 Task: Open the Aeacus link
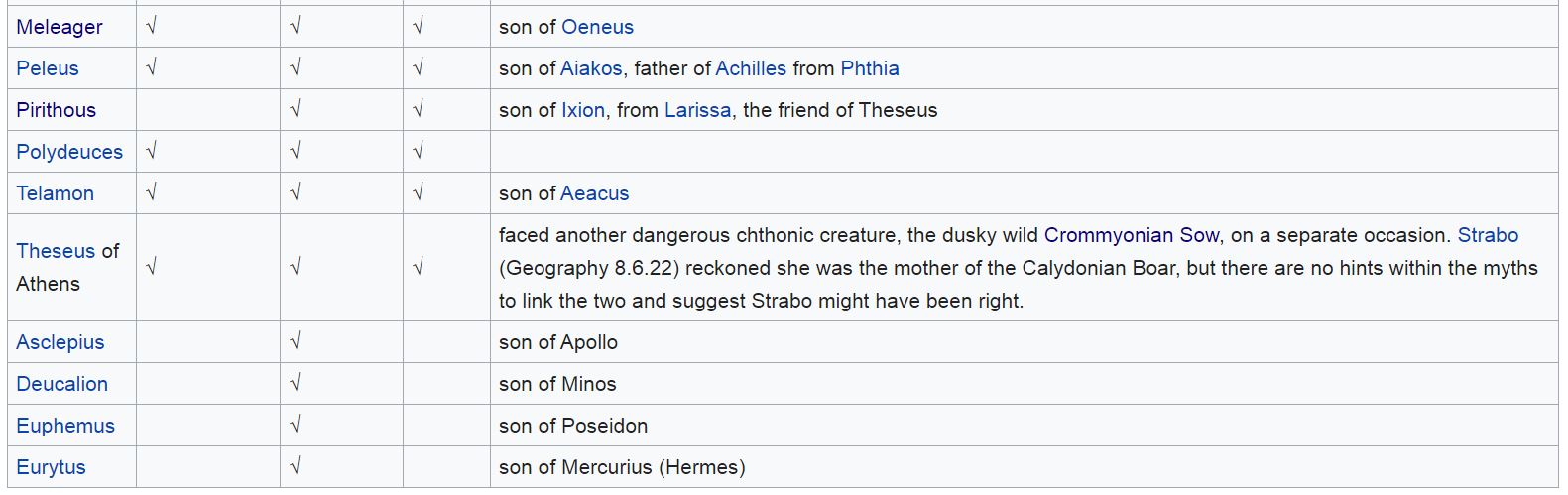click(x=595, y=193)
